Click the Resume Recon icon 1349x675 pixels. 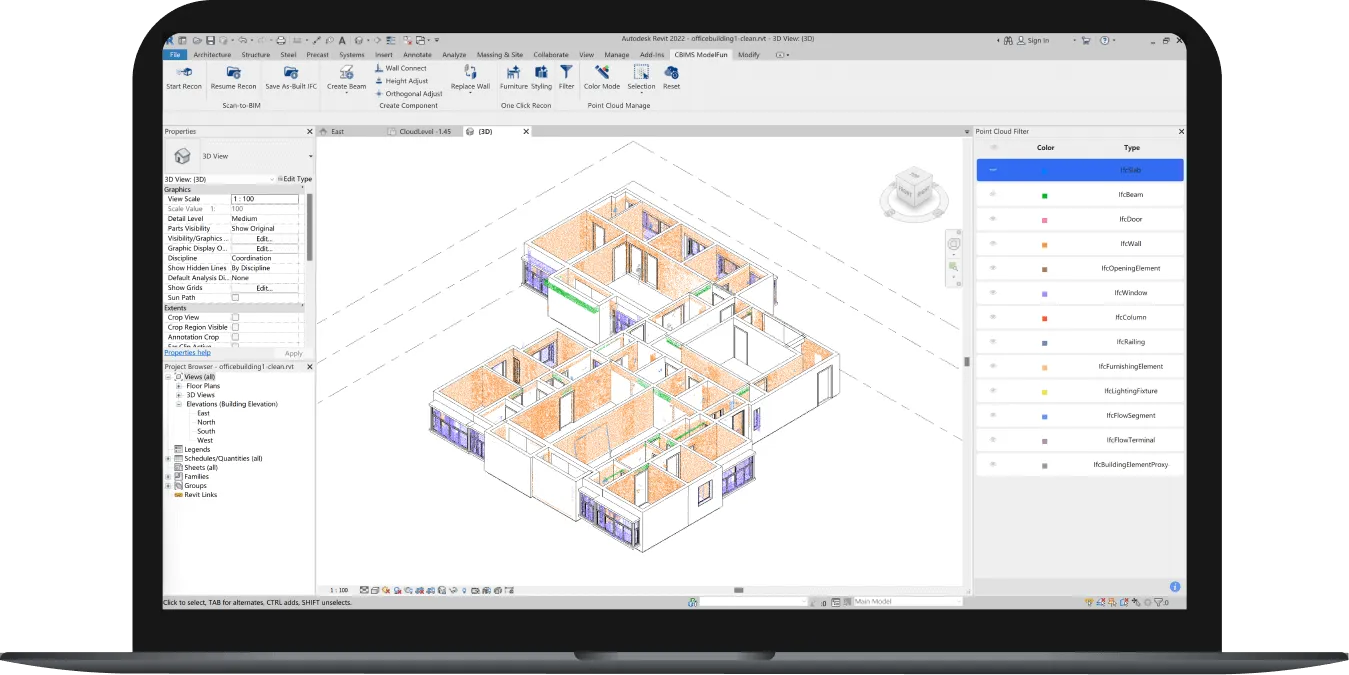click(x=233, y=73)
